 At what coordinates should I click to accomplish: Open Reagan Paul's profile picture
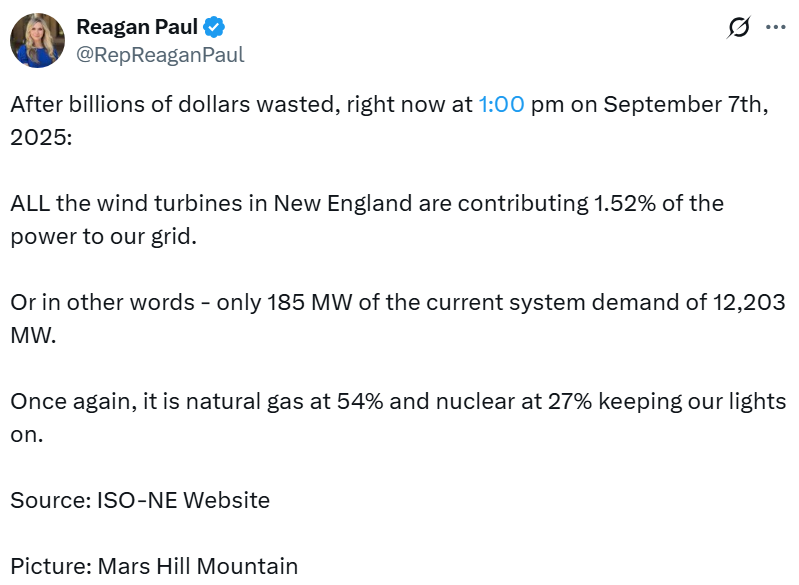coord(38,41)
